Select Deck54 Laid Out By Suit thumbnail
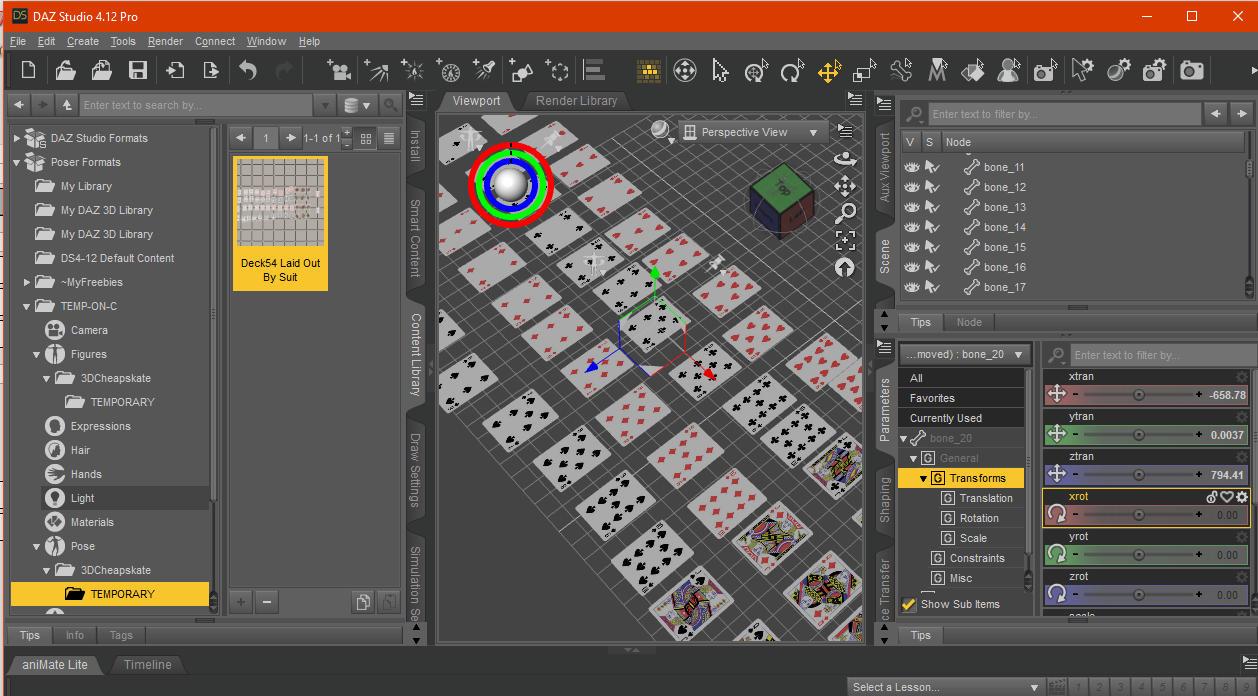Viewport: 1258px width, 696px height. pos(280,223)
